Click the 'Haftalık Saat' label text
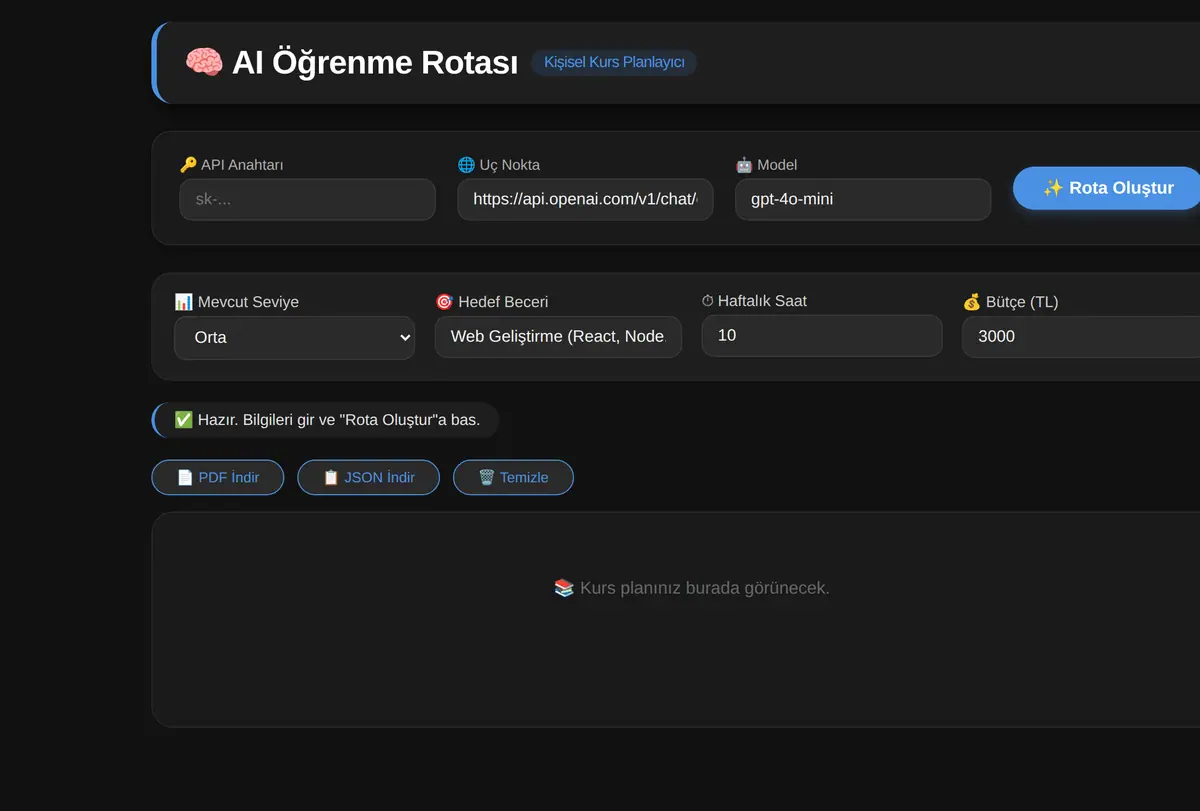The image size is (1200, 811). [763, 301]
